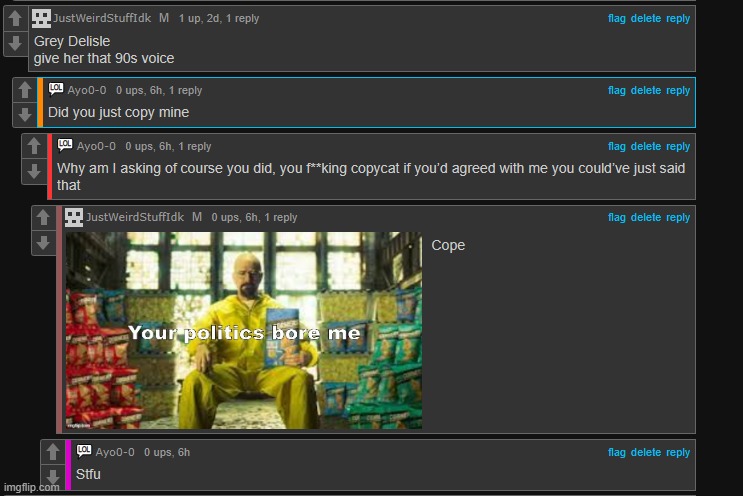Upvote the 'Cope' comment
743x496 pixels.
44,217
